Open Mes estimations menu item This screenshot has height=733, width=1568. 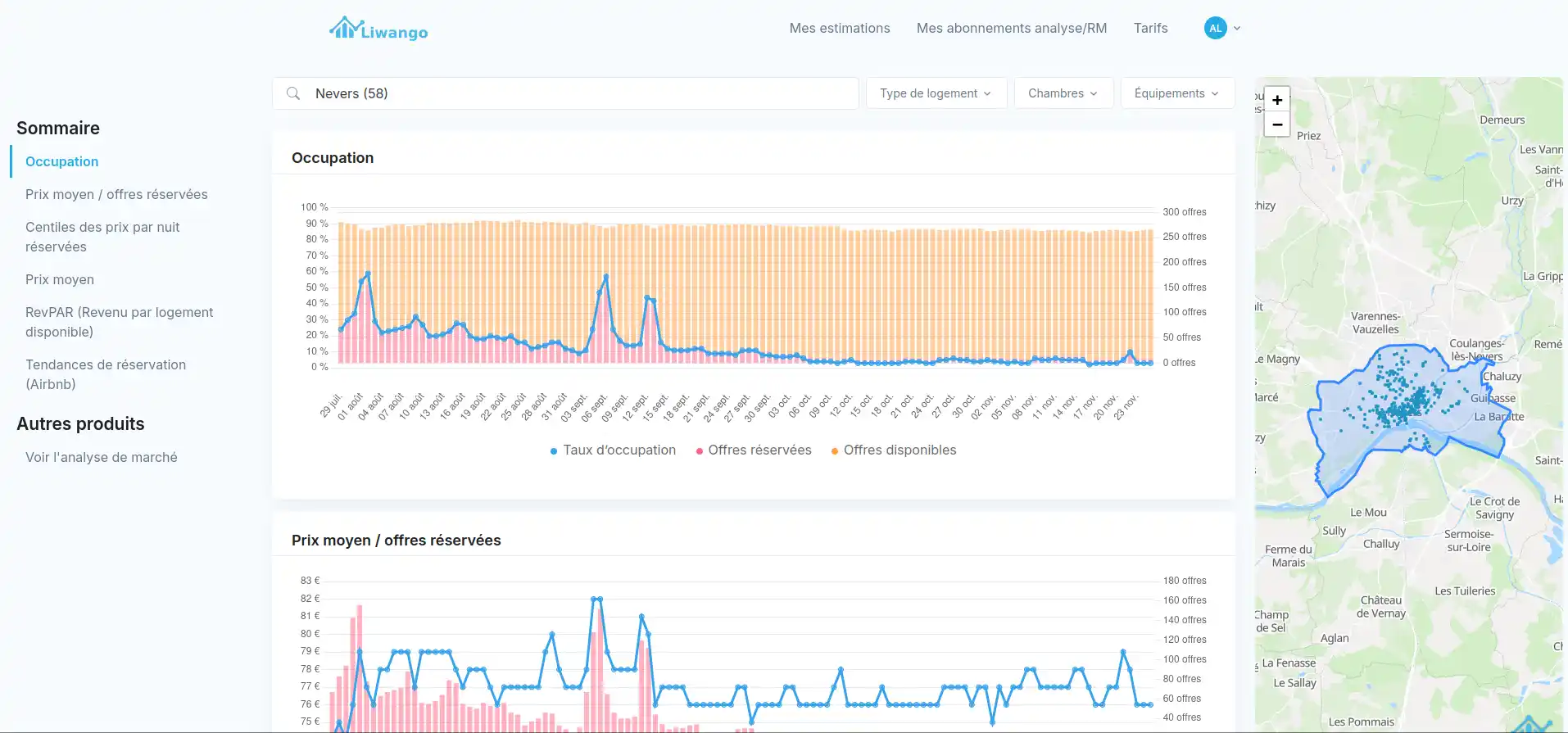pos(839,28)
